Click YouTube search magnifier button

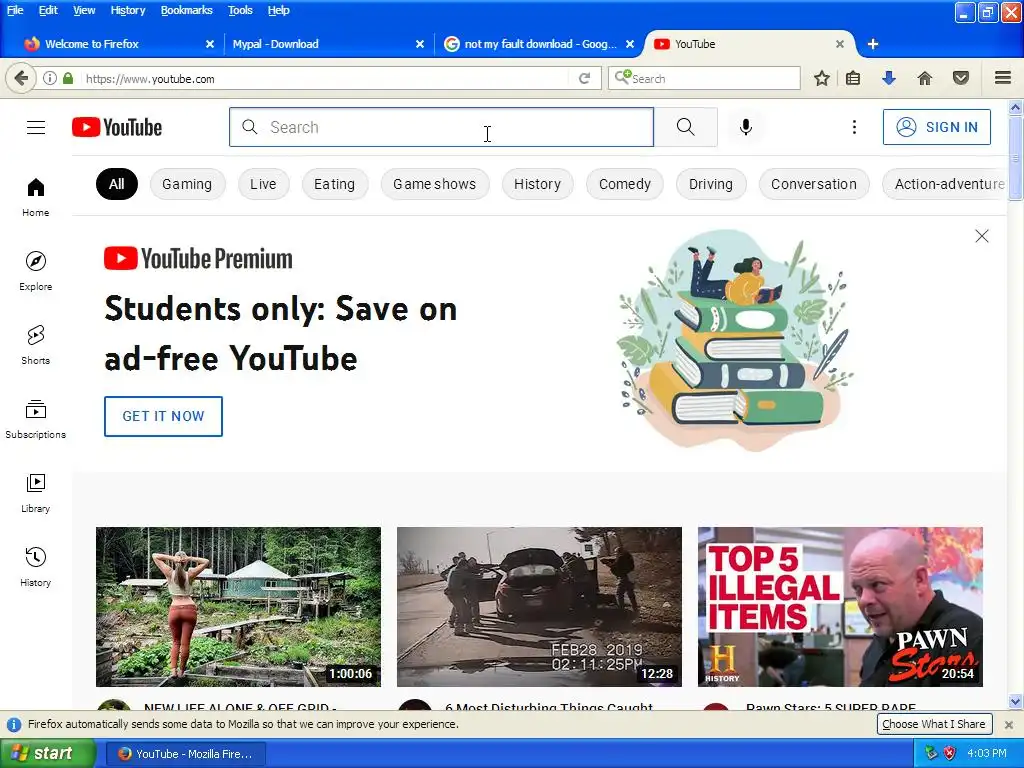(x=686, y=127)
